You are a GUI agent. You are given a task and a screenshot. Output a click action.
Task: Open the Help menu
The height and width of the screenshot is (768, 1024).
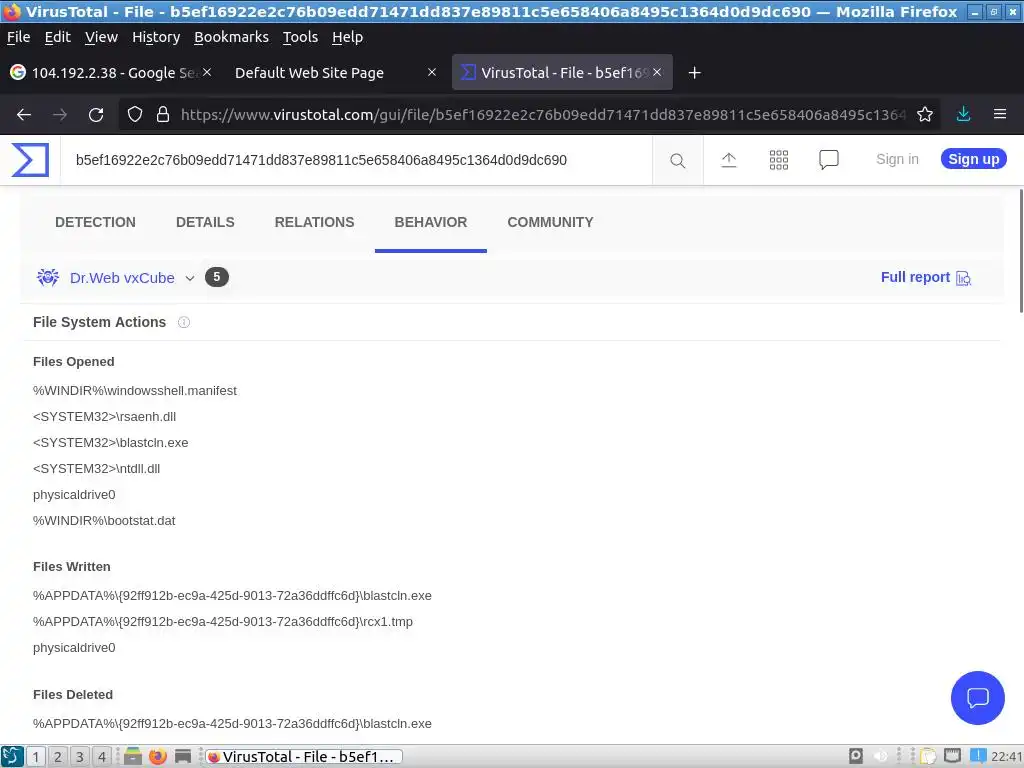pyautogui.click(x=347, y=37)
